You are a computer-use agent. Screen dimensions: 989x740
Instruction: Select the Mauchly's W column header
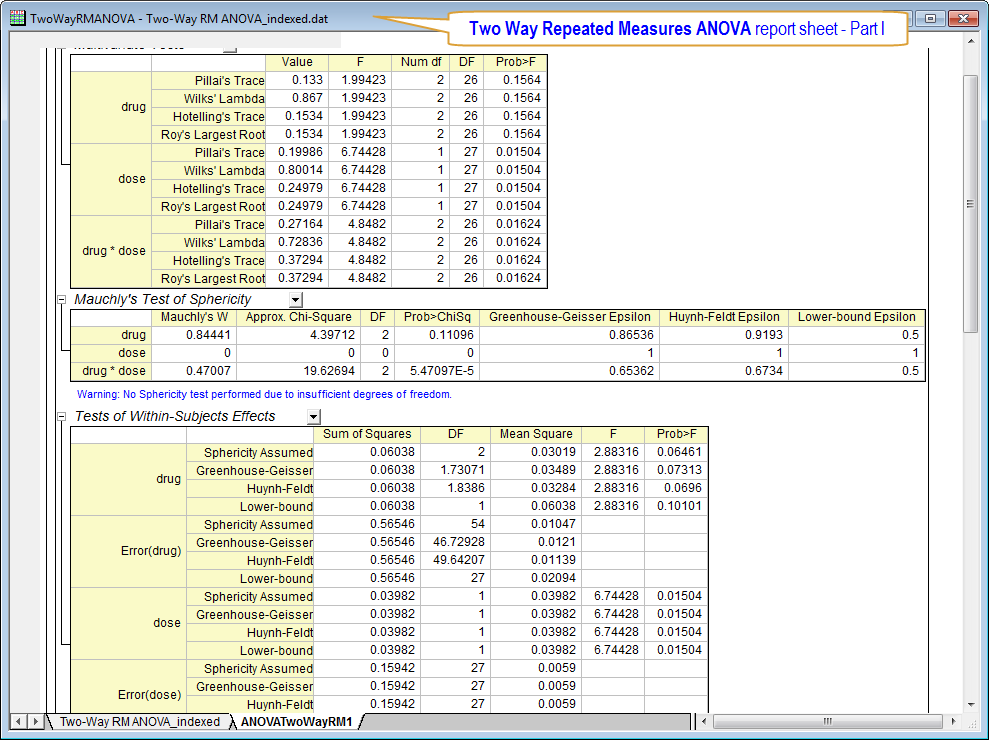point(194,317)
